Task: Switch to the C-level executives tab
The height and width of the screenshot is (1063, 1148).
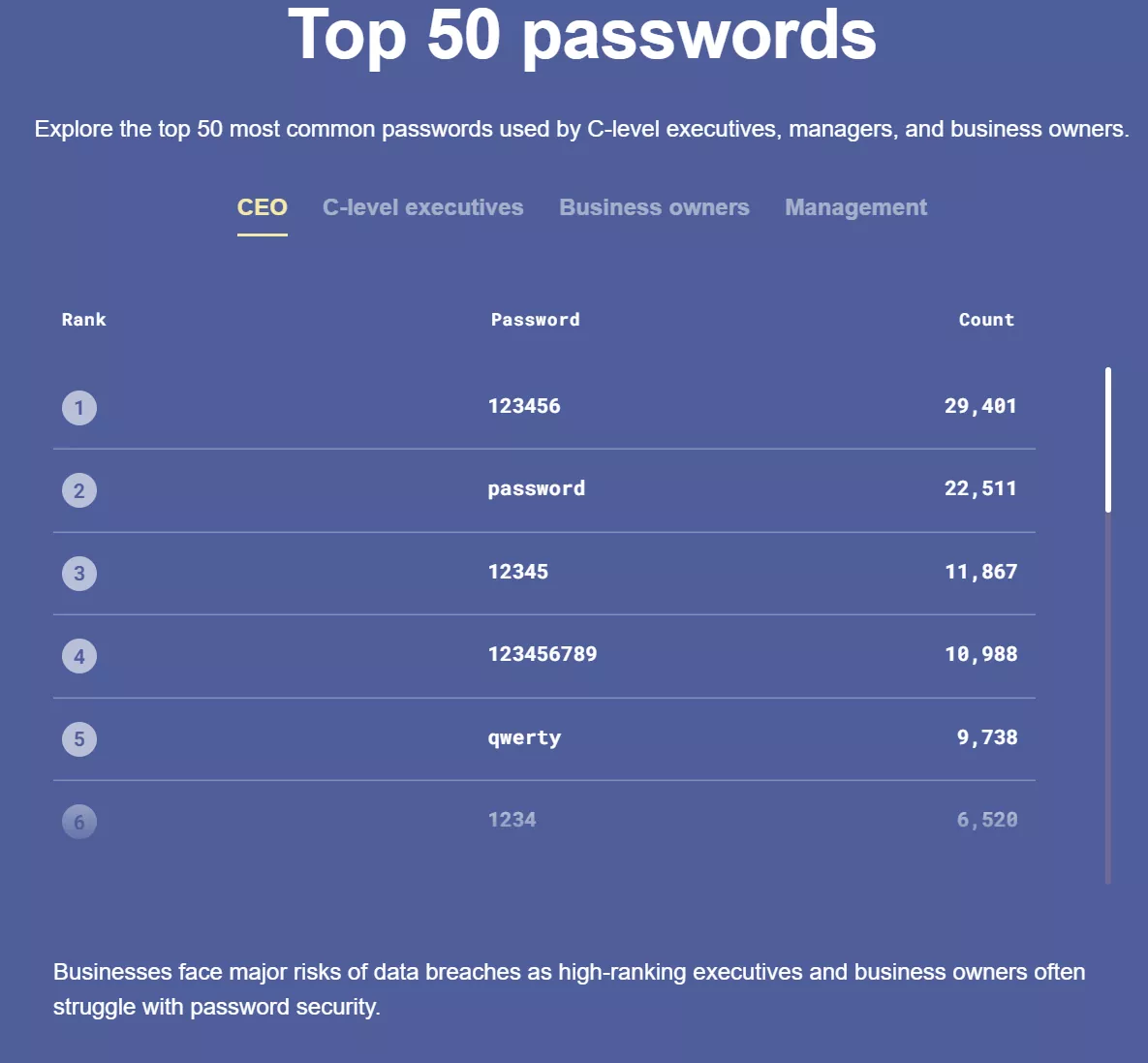Action: point(422,207)
